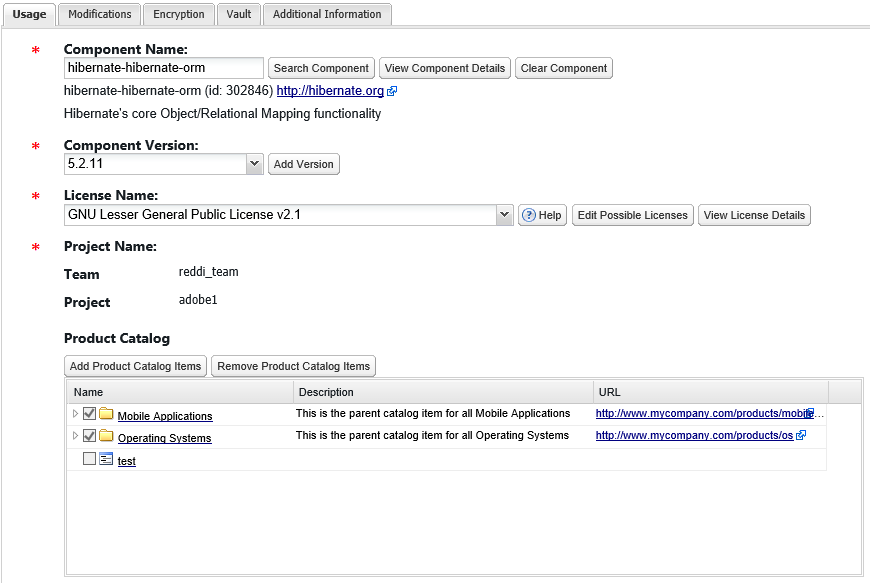Viewport: 870px width, 583px height.
Task: Click the Operating Systems folder icon
Action: tap(106, 437)
